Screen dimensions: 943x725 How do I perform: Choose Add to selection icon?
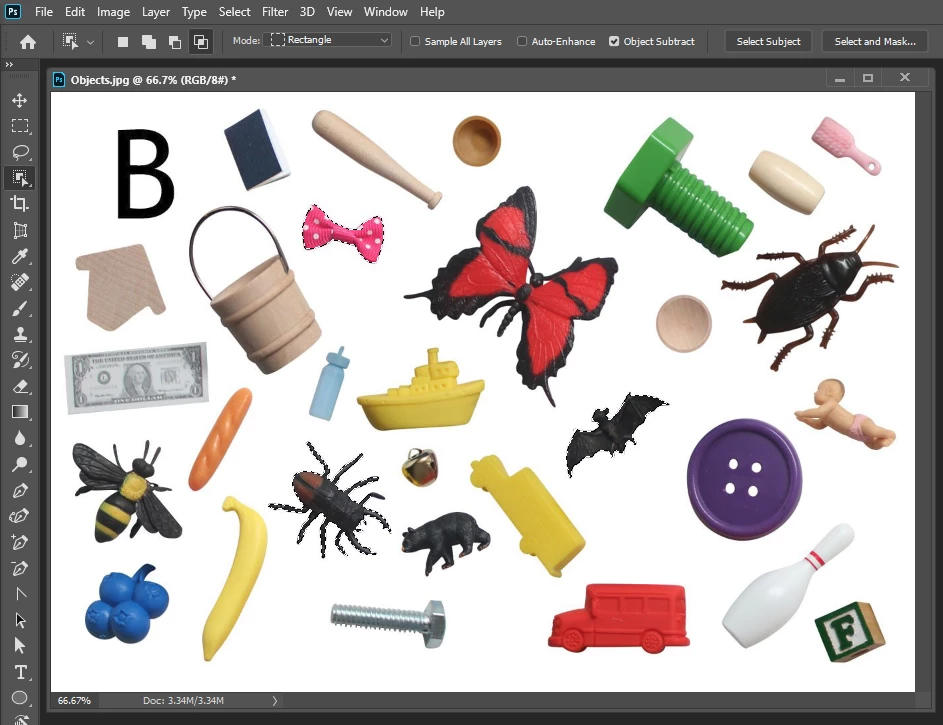coord(149,41)
